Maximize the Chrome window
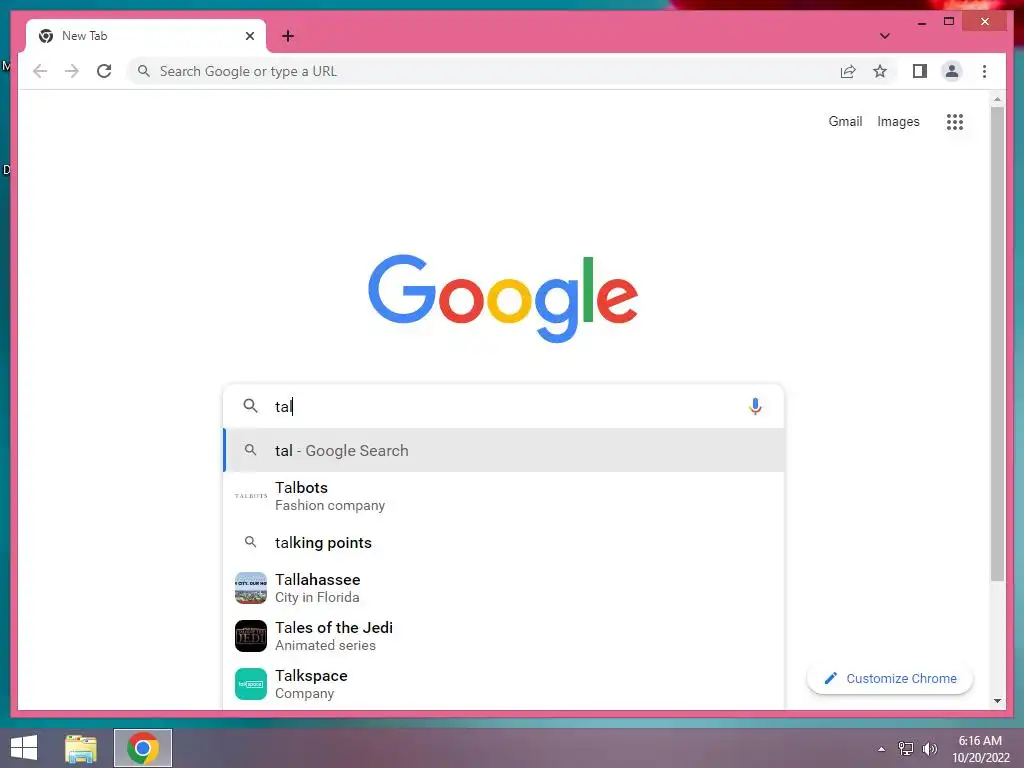 [949, 22]
